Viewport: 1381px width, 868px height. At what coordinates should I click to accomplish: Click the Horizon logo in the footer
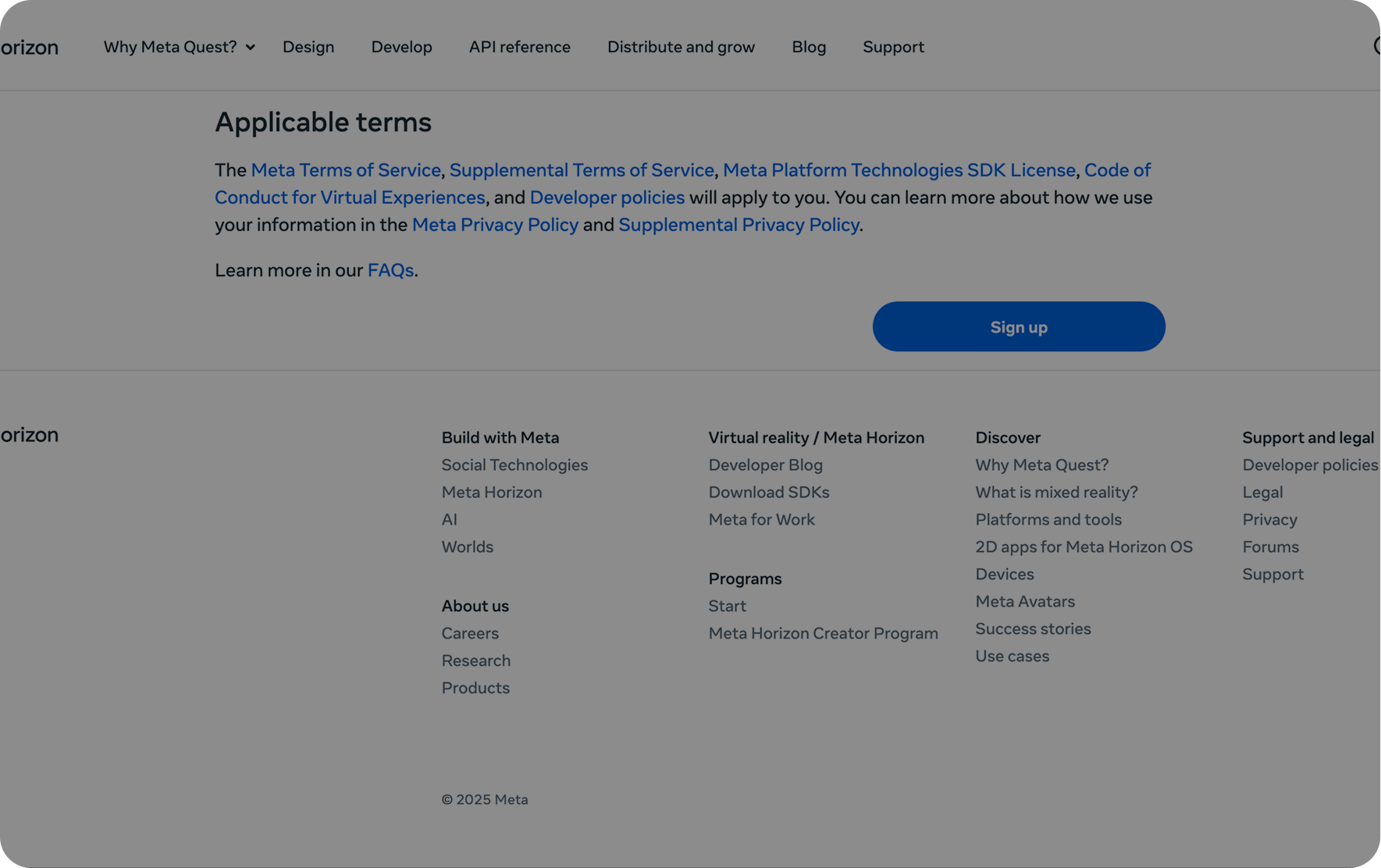29,435
